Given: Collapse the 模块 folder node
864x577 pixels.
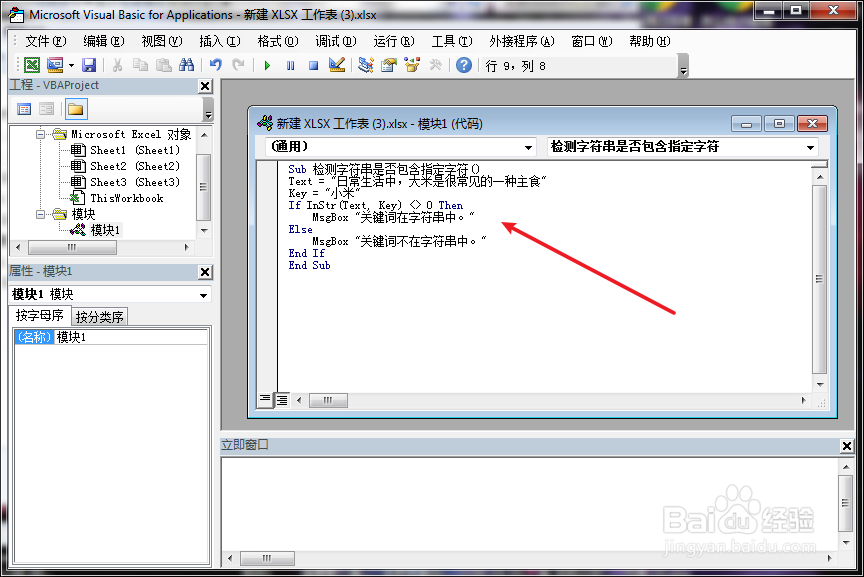Looking at the screenshot, I should [40, 214].
